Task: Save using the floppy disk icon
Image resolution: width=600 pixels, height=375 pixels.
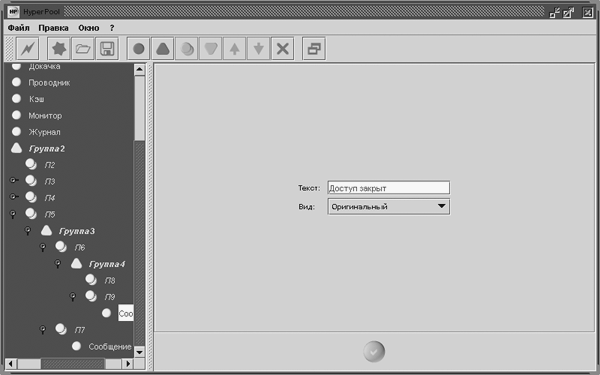Action: 107,49
